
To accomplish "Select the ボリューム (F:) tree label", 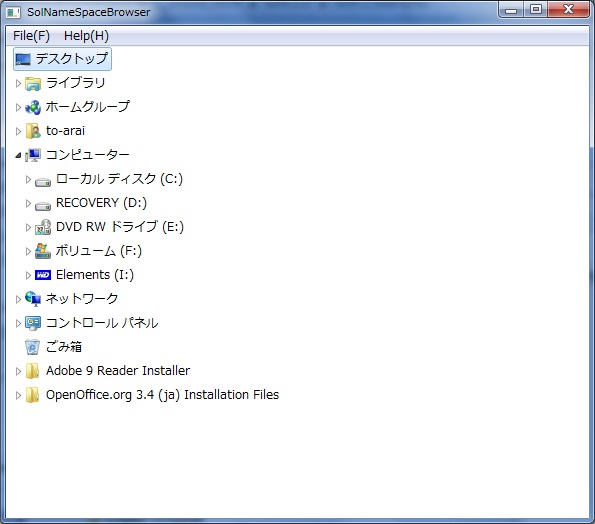I will [99, 251].
